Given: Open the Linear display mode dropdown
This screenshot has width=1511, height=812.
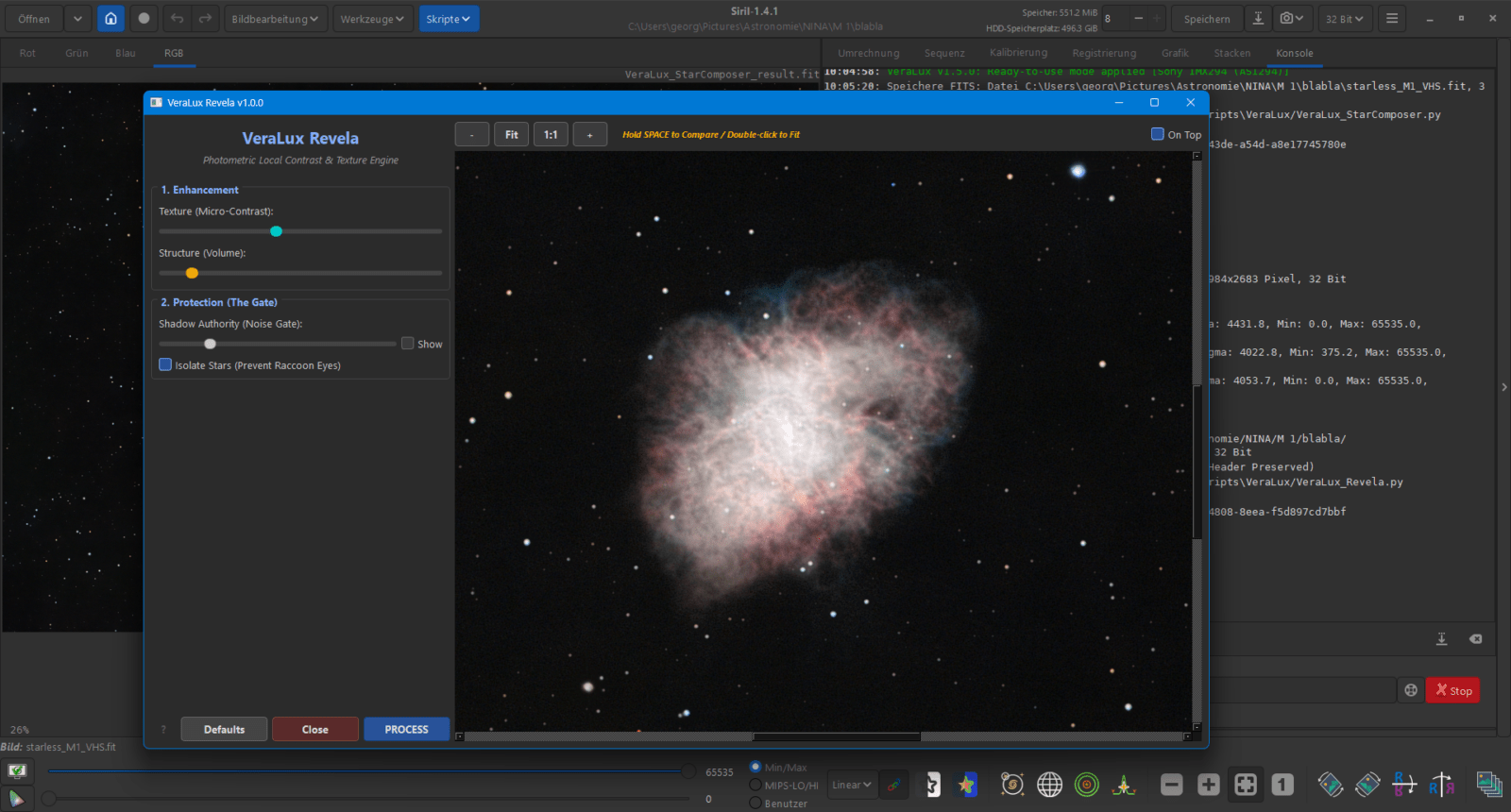Looking at the screenshot, I should tap(851, 785).
